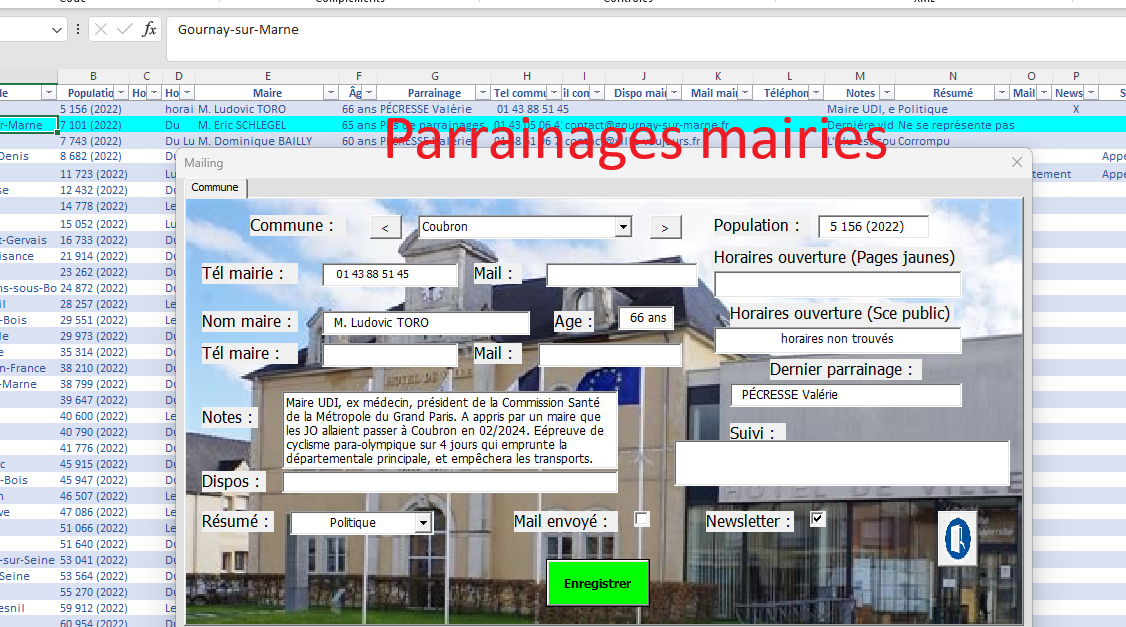Go to previous commune with < button
This screenshot has height=627, width=1126.
385,228
